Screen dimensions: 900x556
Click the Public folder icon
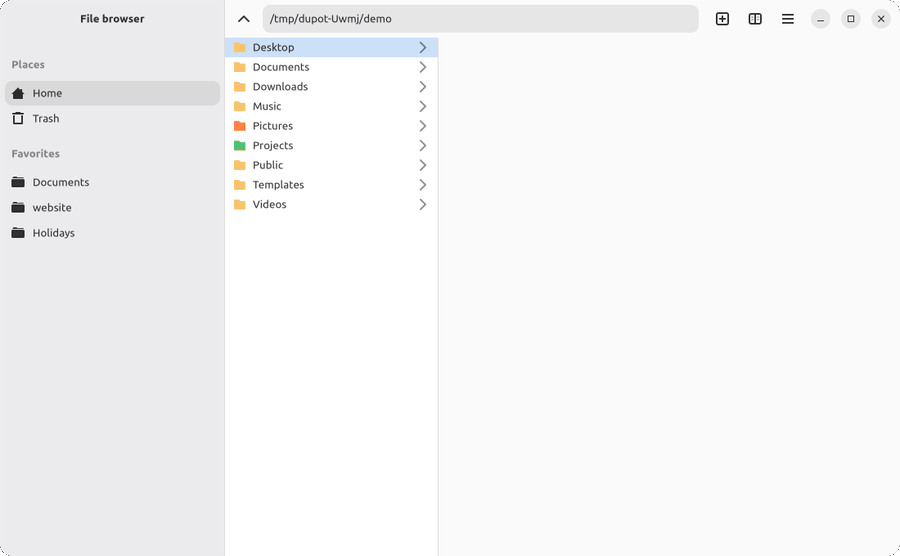pos(240,165)
